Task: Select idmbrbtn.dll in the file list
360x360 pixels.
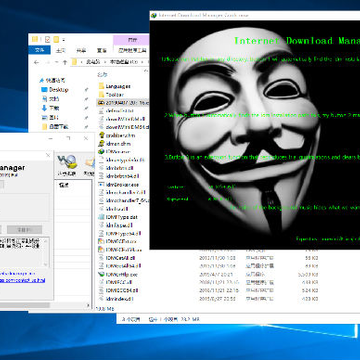Action: [x=120, y=168]
